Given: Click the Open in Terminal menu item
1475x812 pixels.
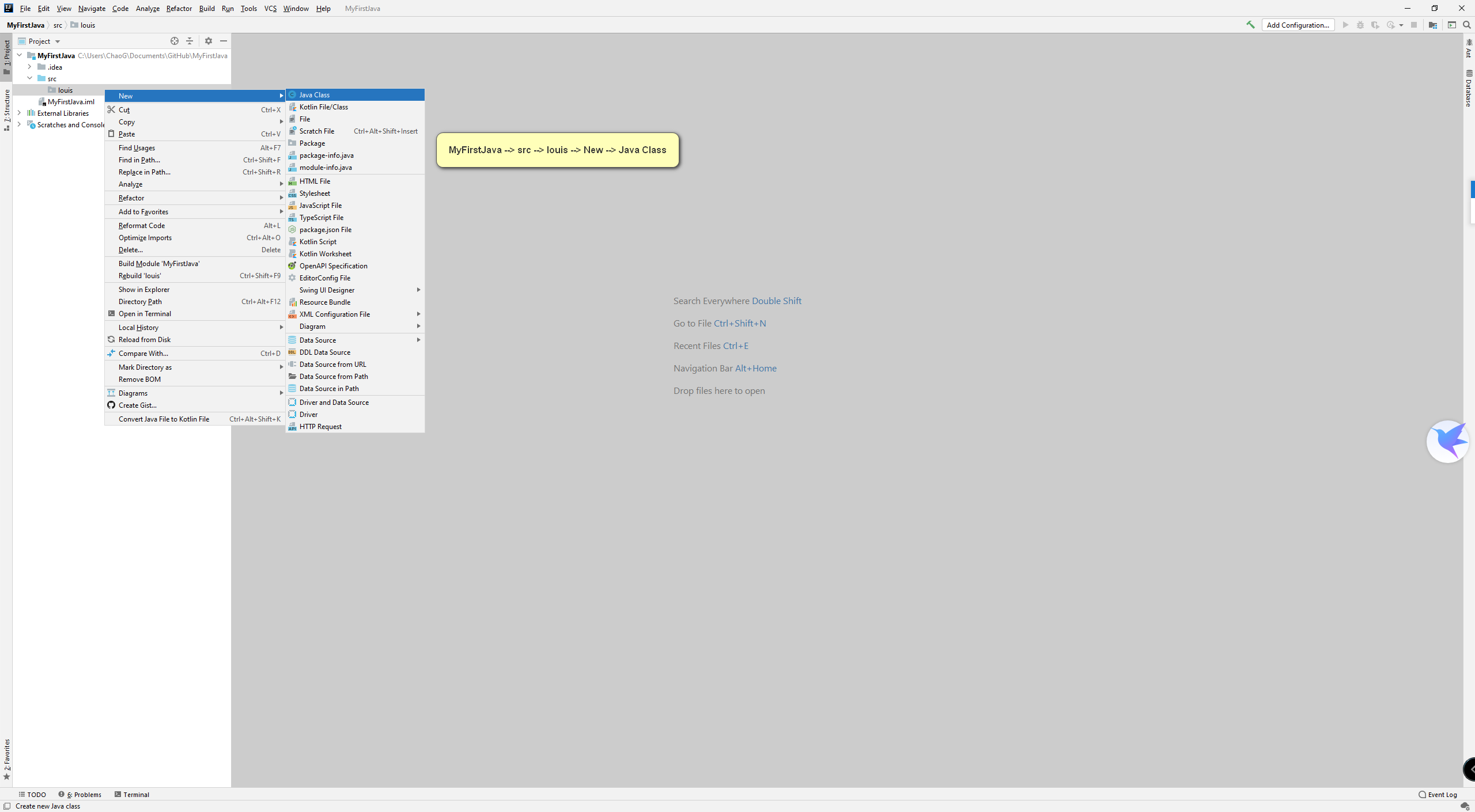Looking at the screenshot, I should coord(145,313).
